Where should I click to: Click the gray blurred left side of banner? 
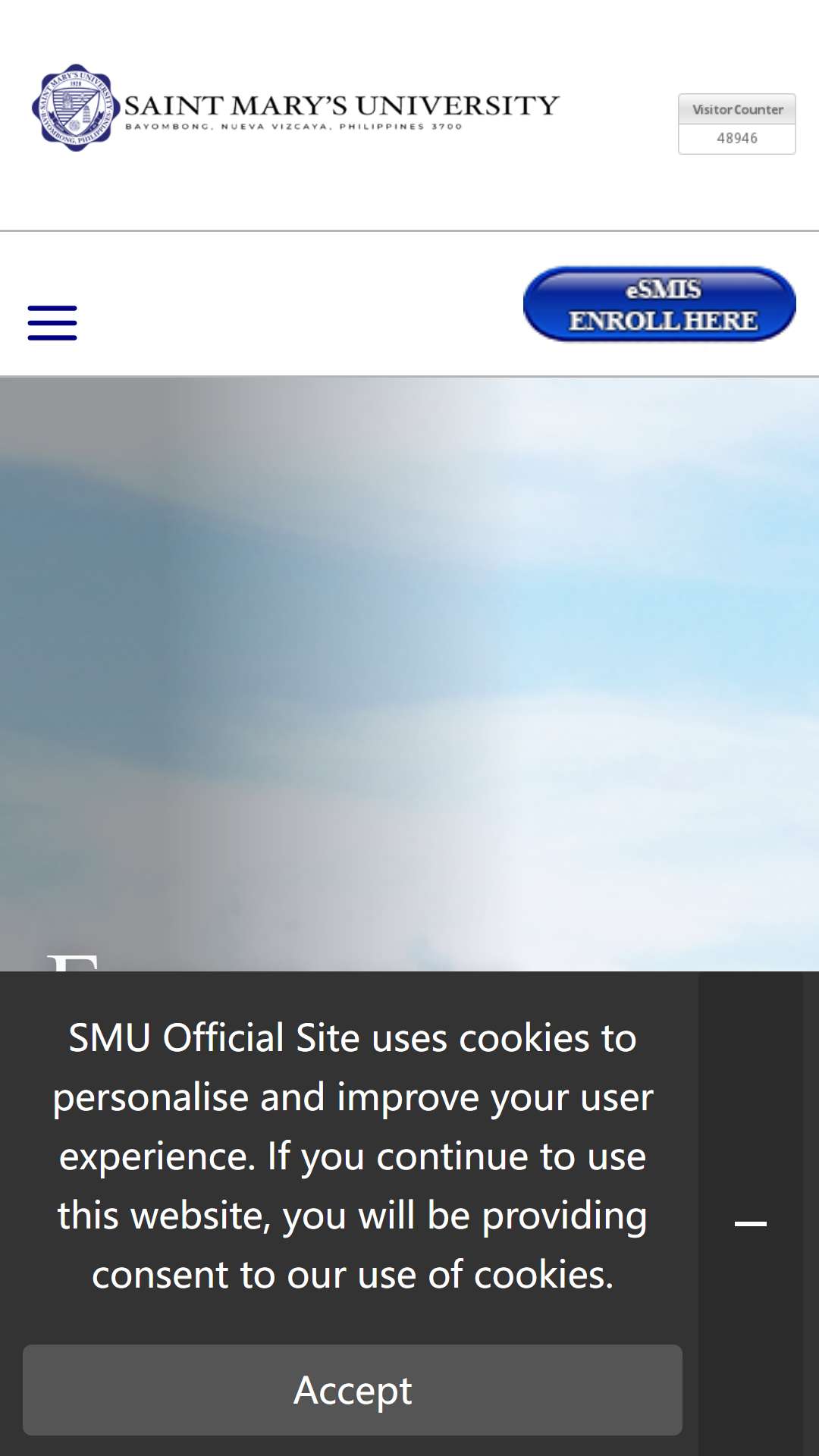[152, 645]
